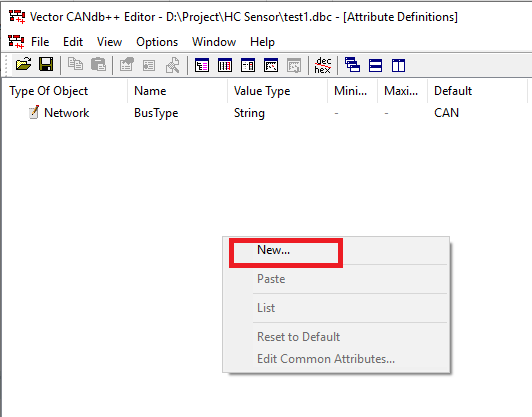The height and width of the screenshot is (417, 532).
Task: Click the Open file folder icon
Action: (23, 64)
